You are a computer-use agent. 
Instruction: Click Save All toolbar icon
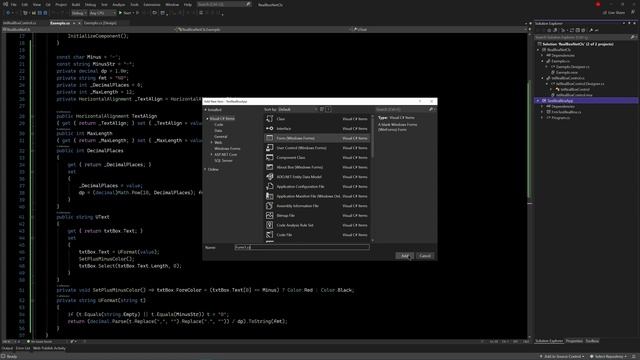coord(45,13)
